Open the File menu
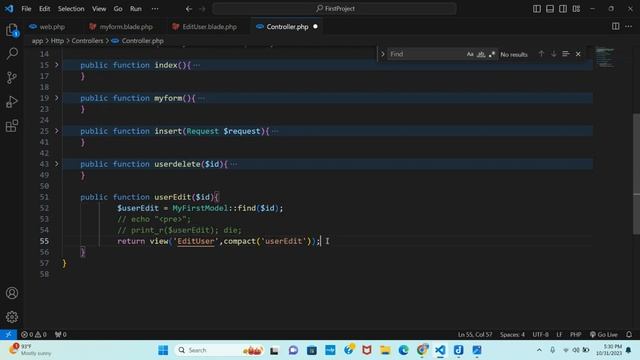 26,9
